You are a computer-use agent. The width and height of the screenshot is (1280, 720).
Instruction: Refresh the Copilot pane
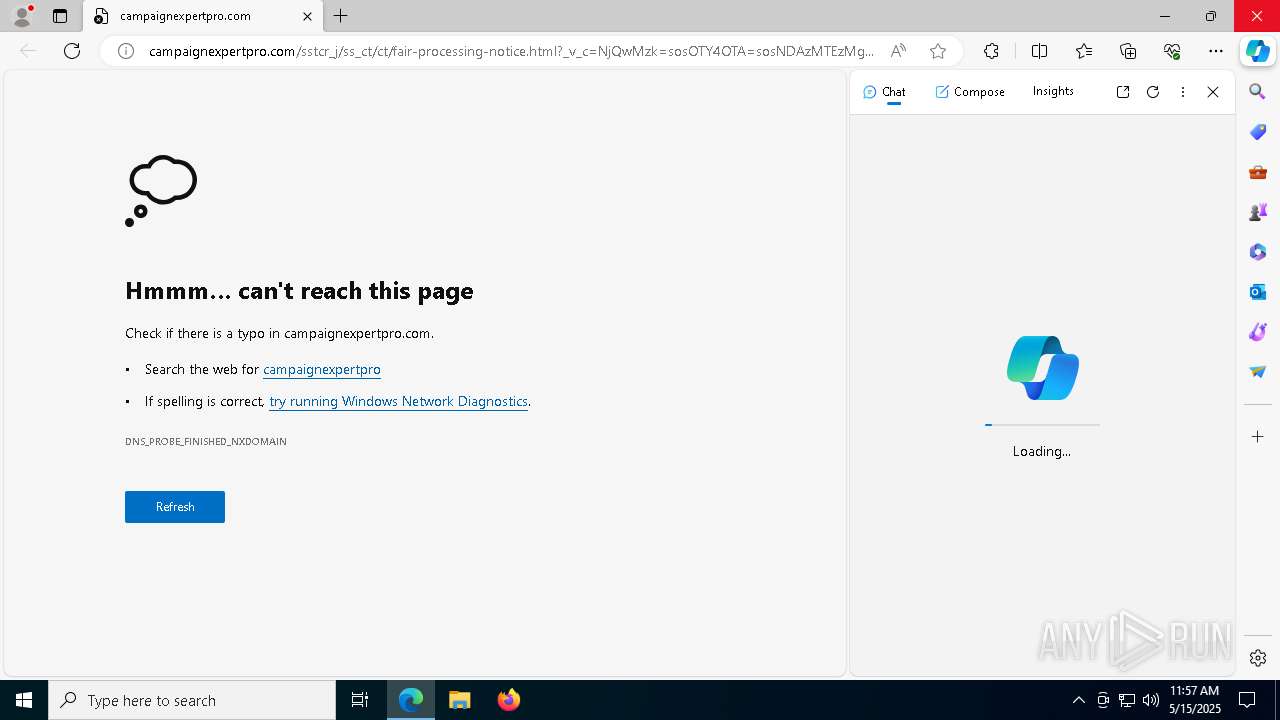(1153, 92)
